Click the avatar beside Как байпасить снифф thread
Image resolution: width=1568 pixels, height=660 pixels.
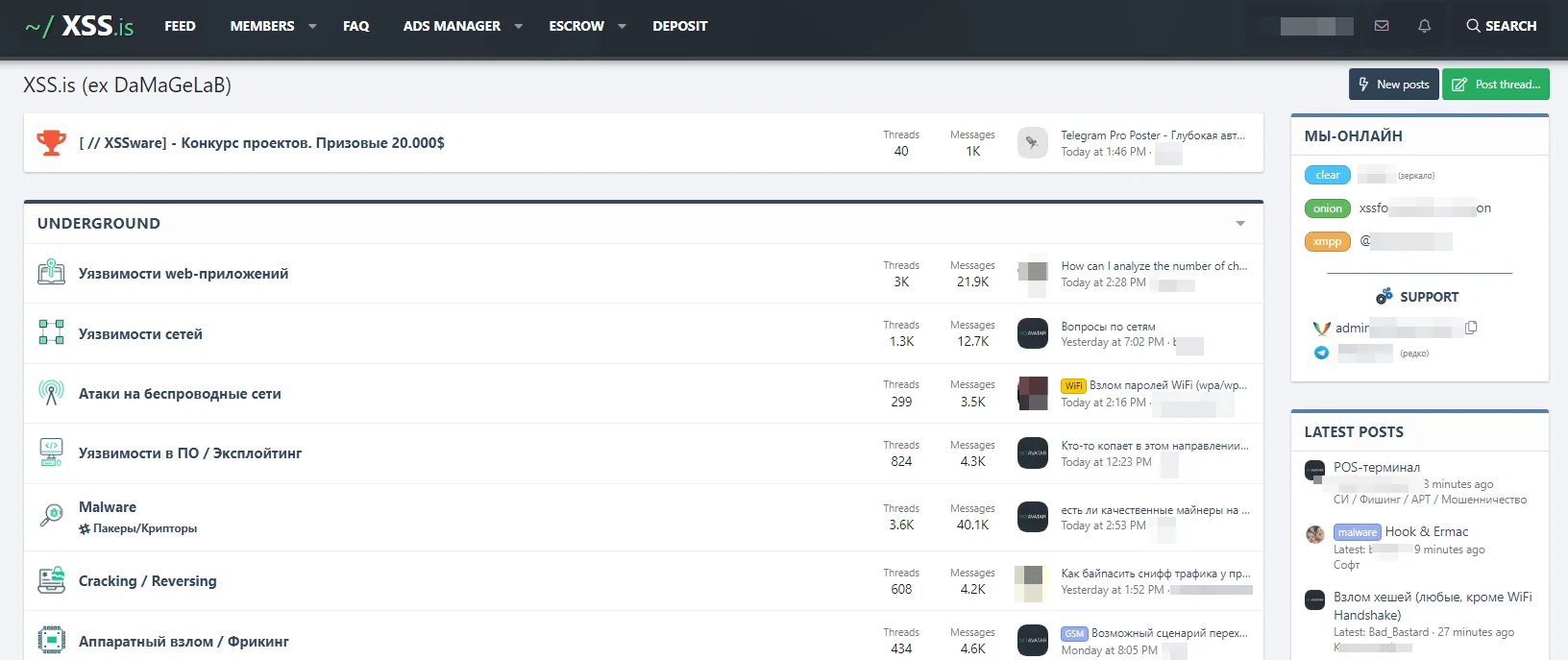point(1030,583)
